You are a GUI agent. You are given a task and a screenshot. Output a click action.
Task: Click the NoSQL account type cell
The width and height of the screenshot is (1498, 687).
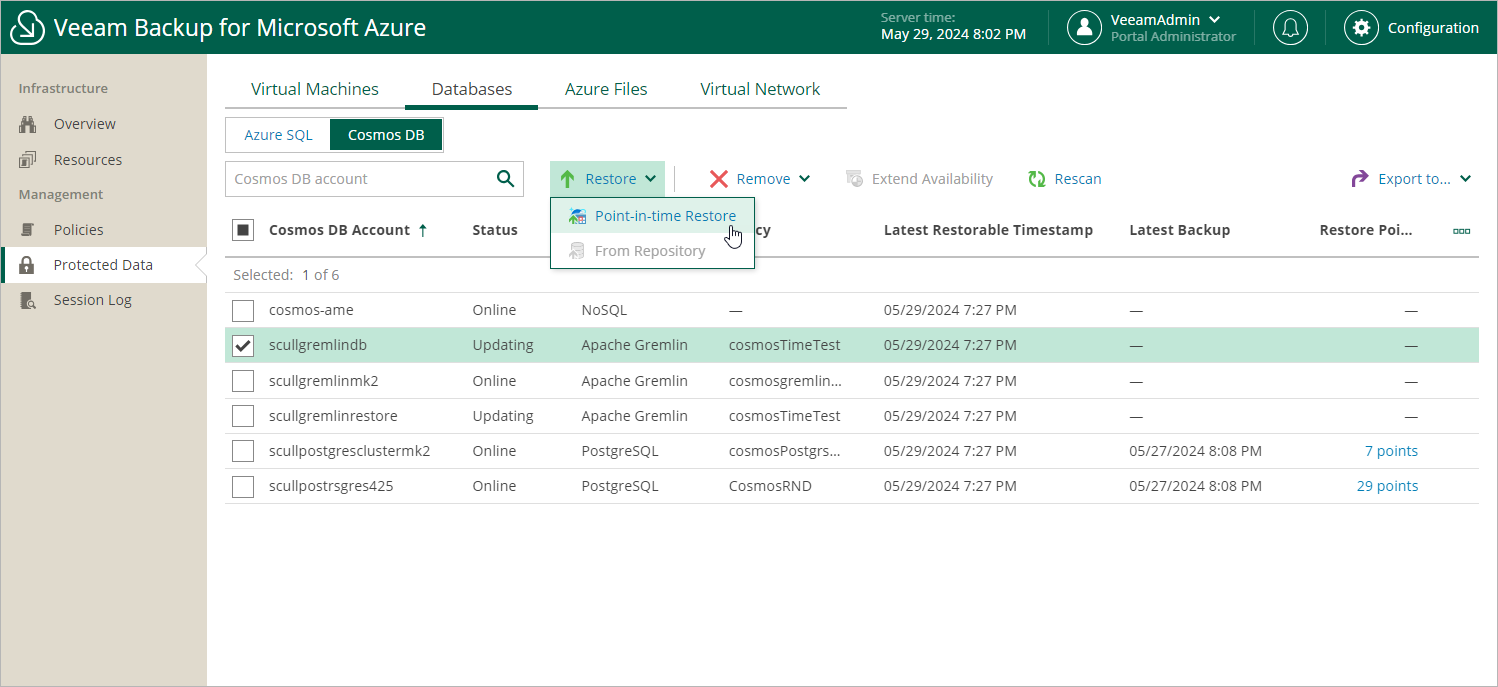click(x=604, y=310)
